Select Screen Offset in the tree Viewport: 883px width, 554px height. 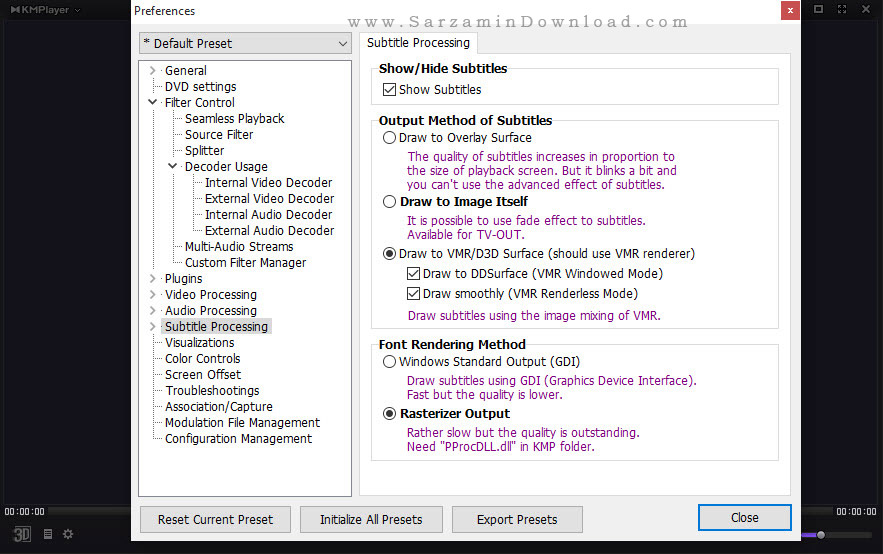(203, 374)
